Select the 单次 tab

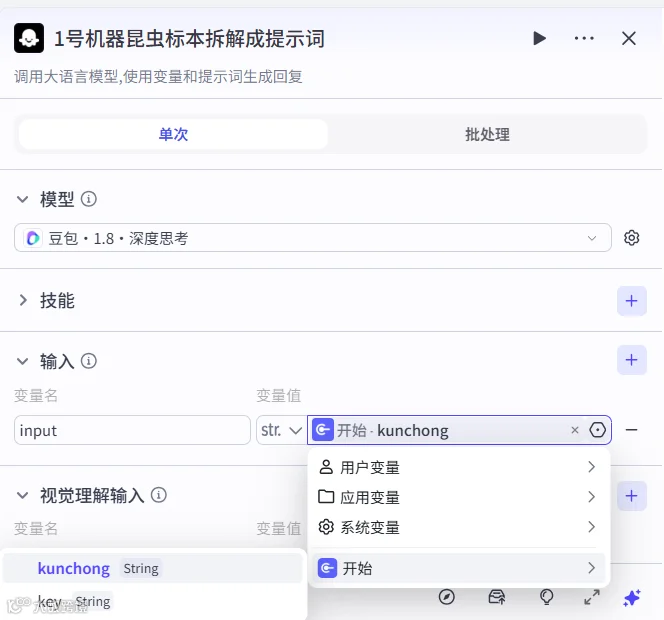click(173, 134)
